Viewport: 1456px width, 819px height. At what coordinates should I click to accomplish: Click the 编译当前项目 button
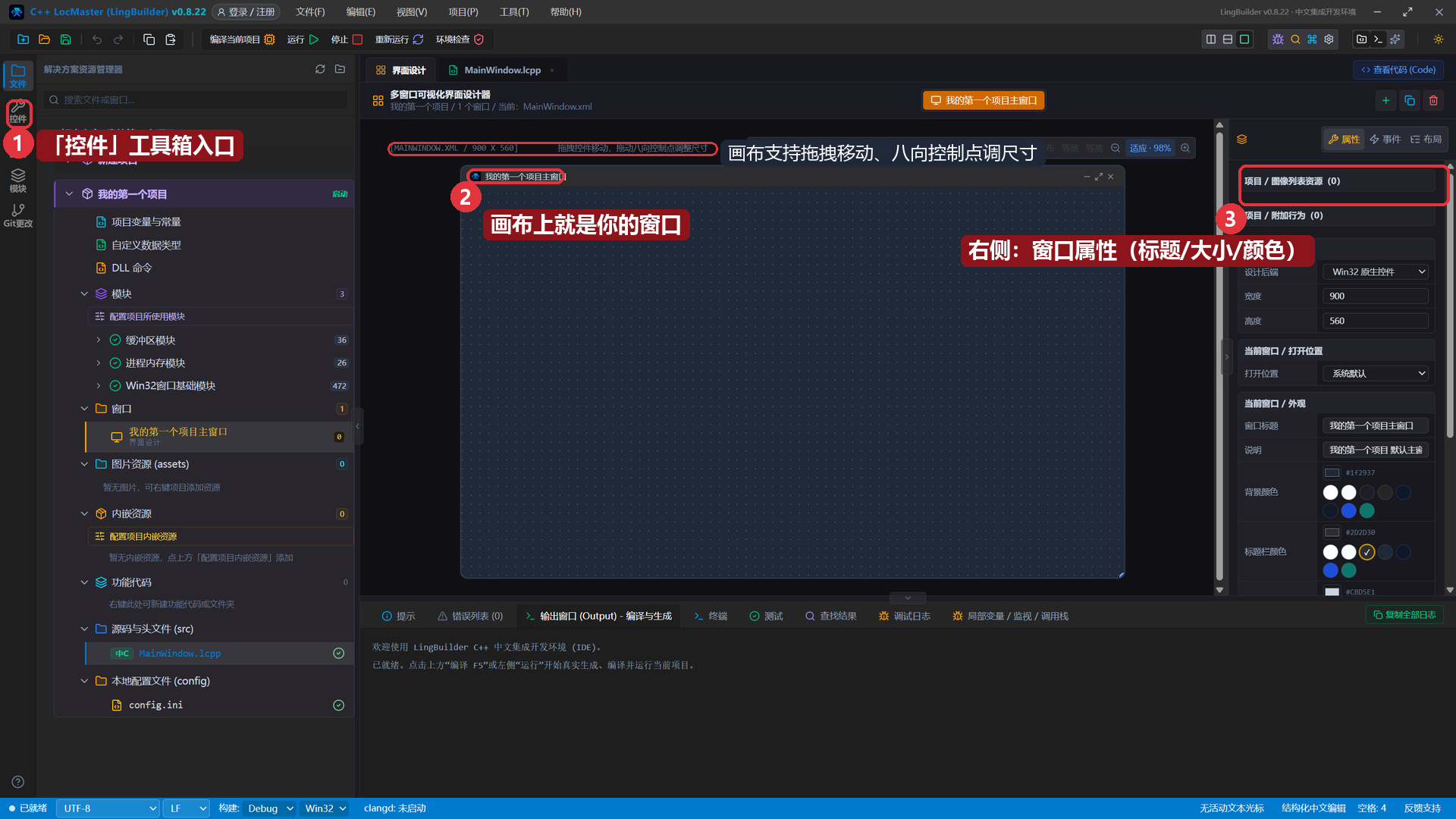[x=242, y=39]
